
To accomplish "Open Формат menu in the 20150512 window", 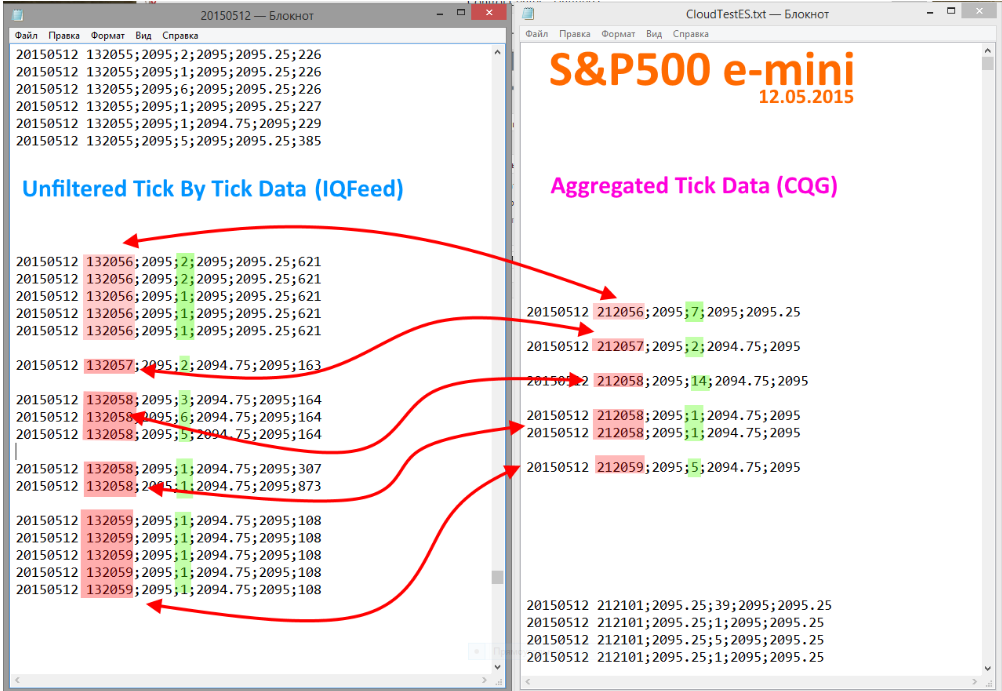I will (x=107, y=36).
